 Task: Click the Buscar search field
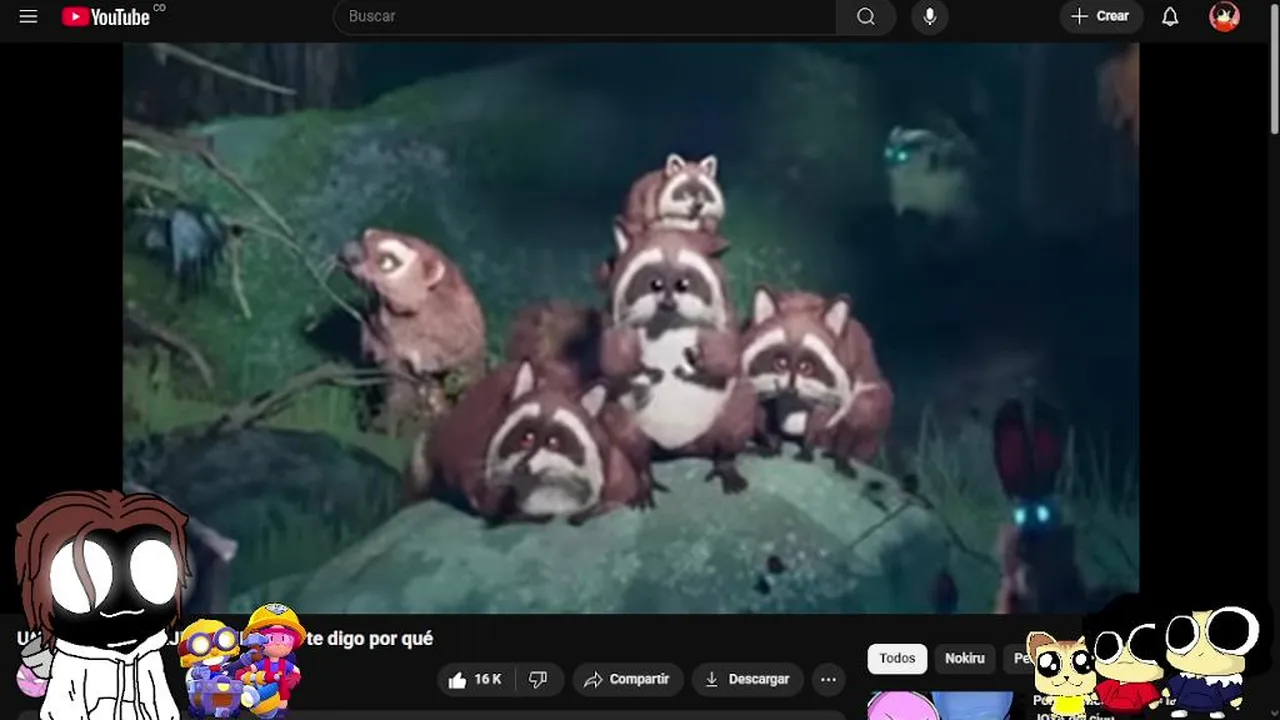click(x=585, y=16)
